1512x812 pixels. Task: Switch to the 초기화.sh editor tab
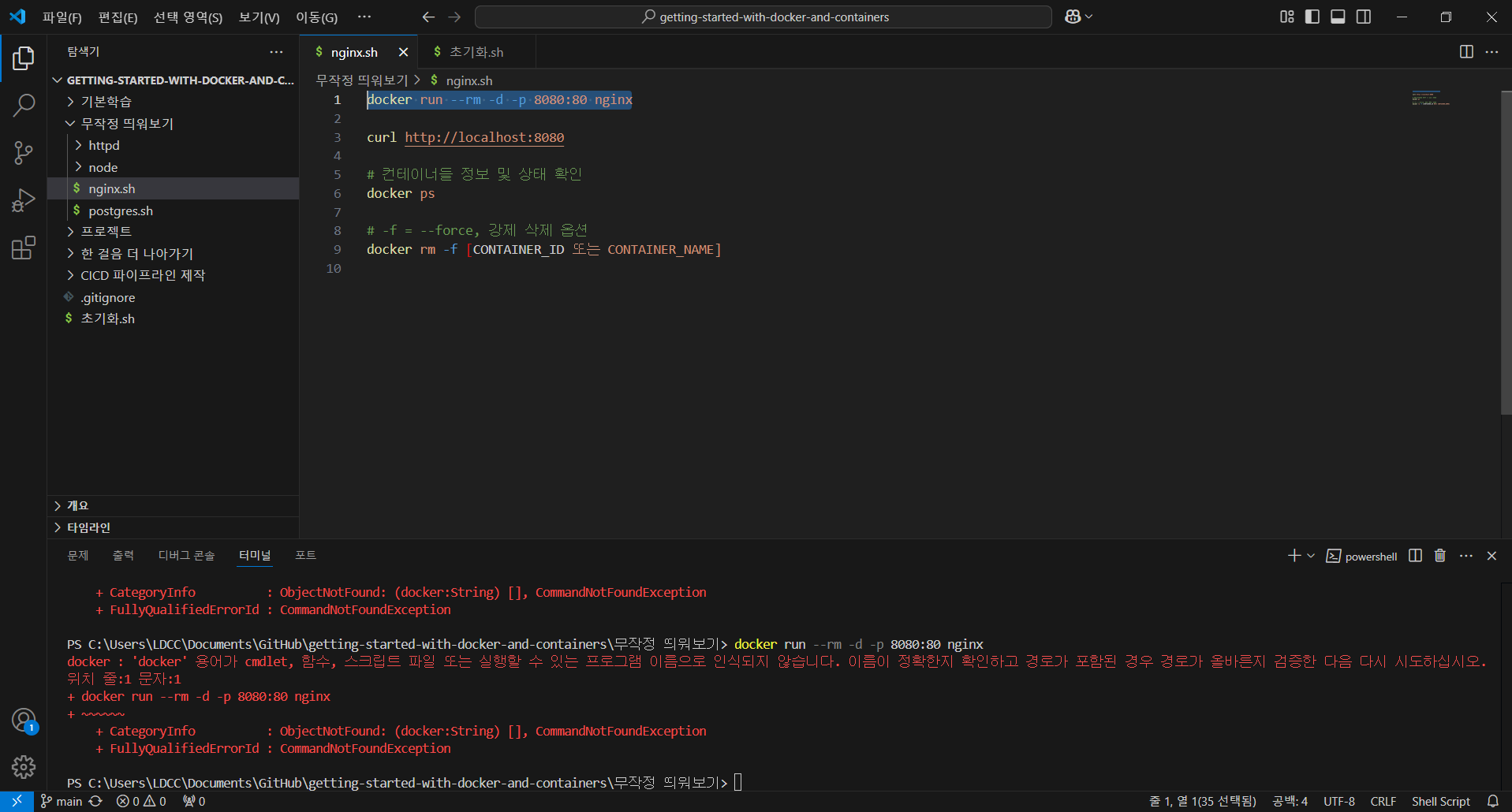[476, 52]
